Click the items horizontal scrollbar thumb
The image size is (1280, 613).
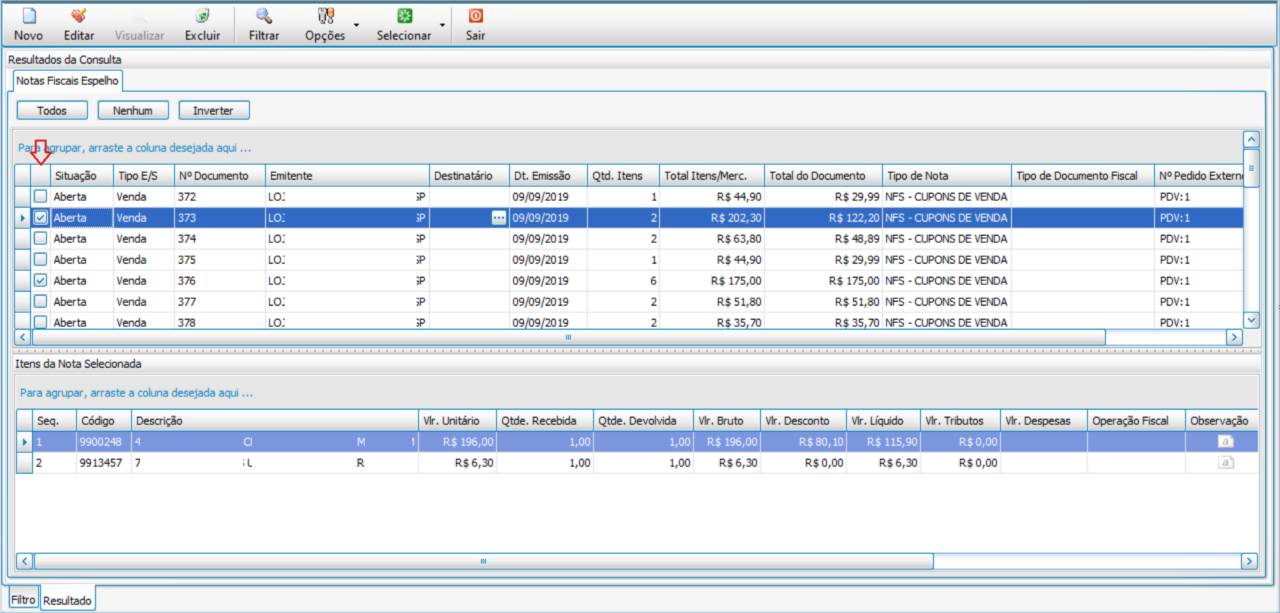(483, 562)
